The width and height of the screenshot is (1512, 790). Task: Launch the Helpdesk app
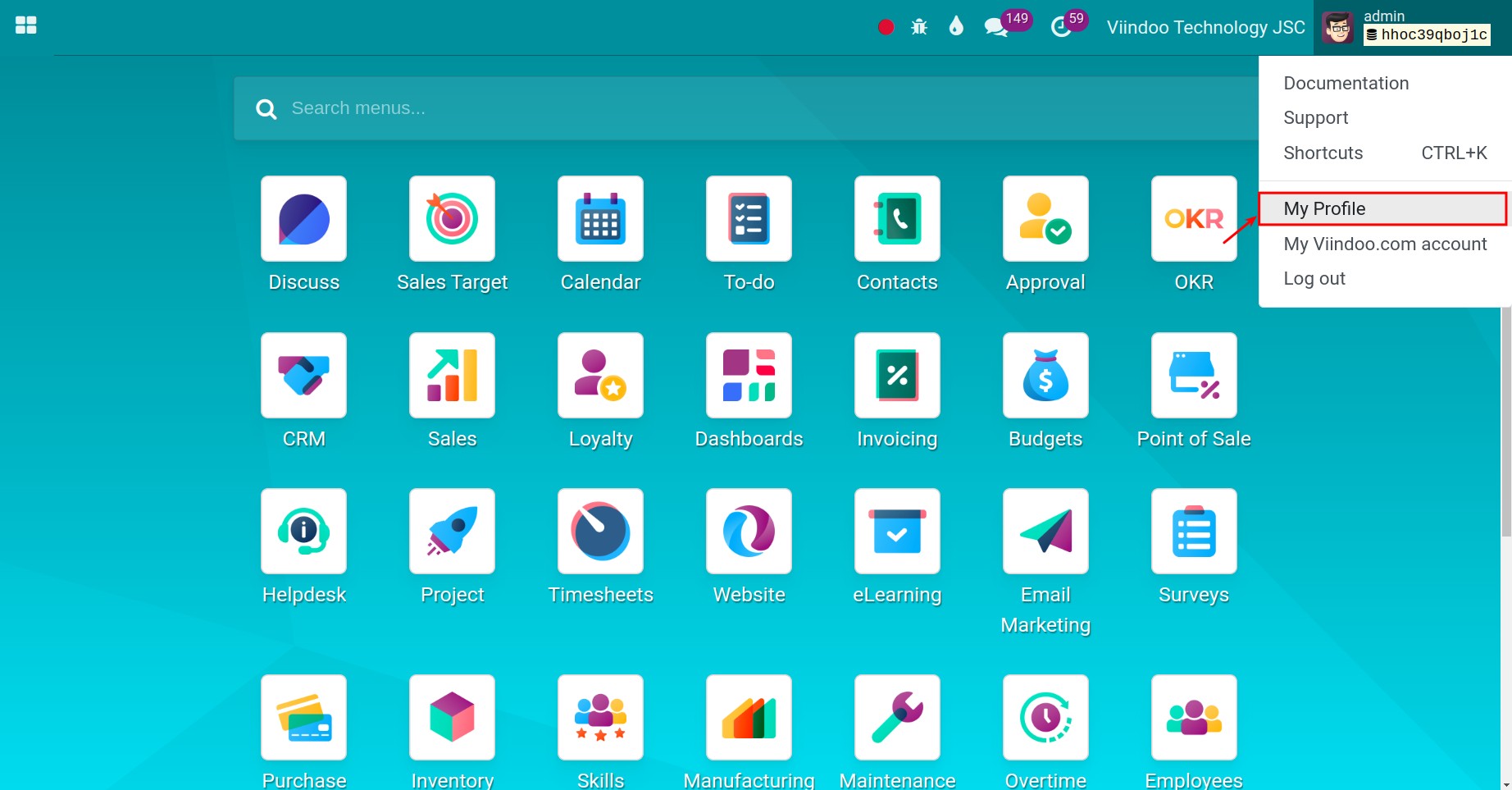pos(303,531)
